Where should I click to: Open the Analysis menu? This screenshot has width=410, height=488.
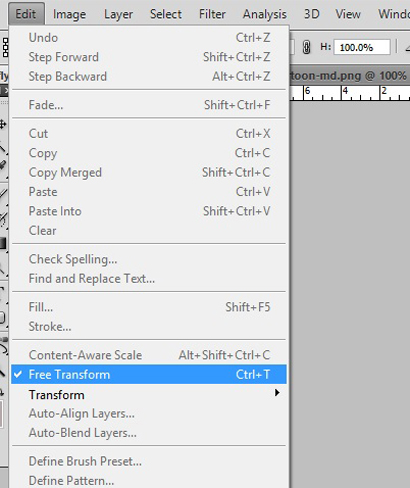tap(265, 14)
